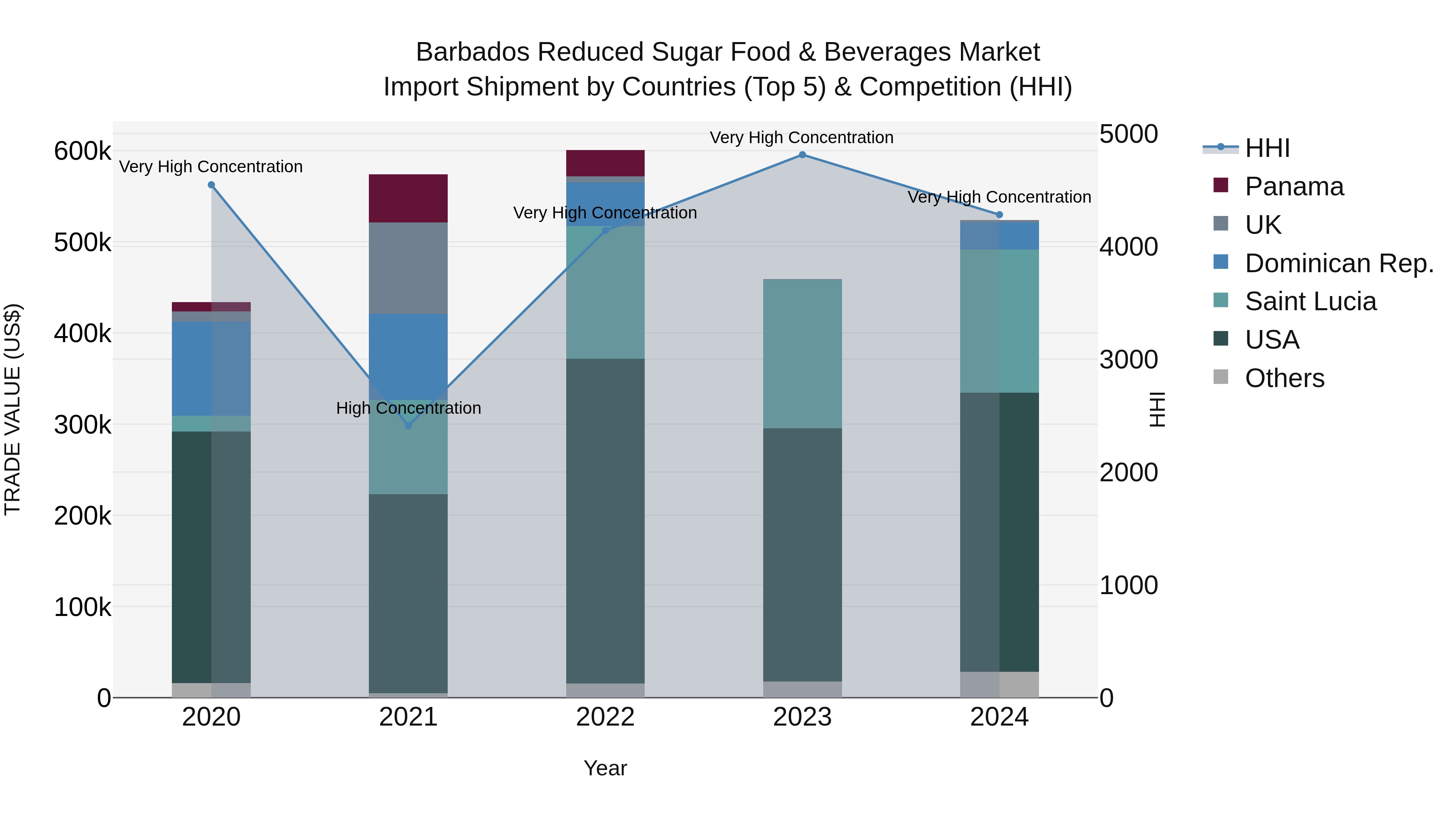This screenshot has width=1456, height=819.
Task: Toggle the Saint Lucia legend entry
Action: point(1295,301)
